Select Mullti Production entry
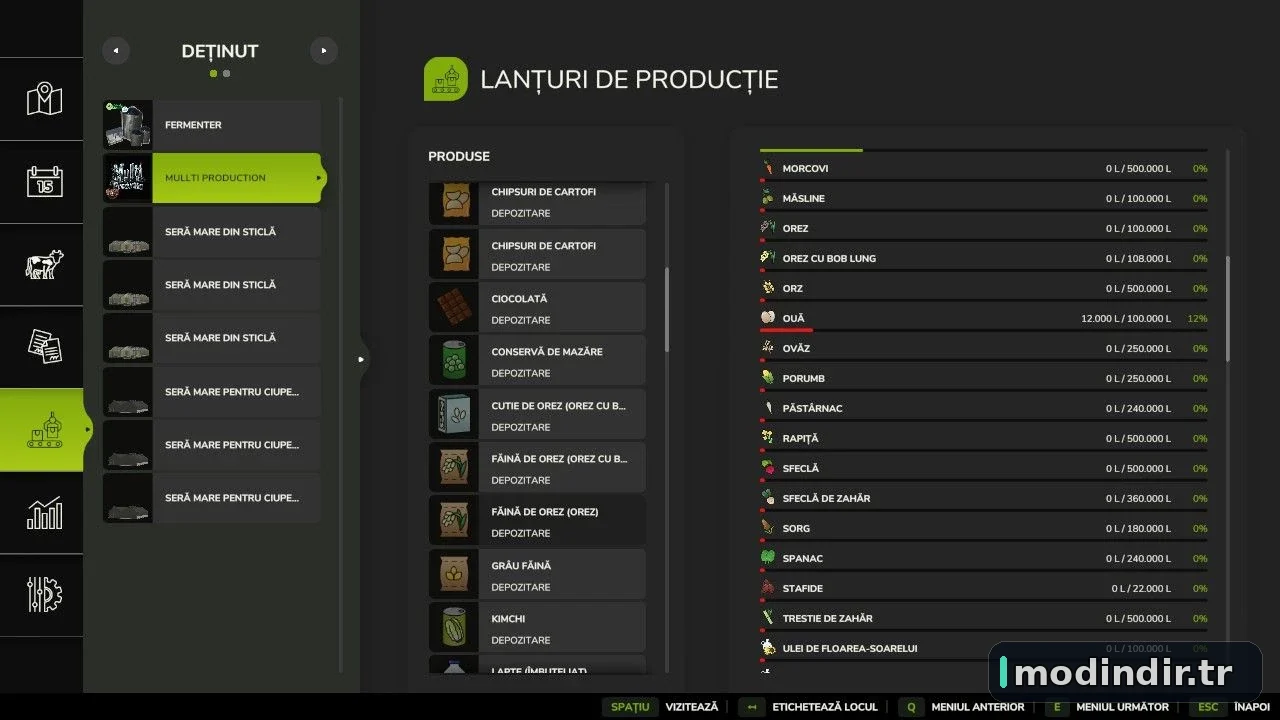 [x=212, y=178]
